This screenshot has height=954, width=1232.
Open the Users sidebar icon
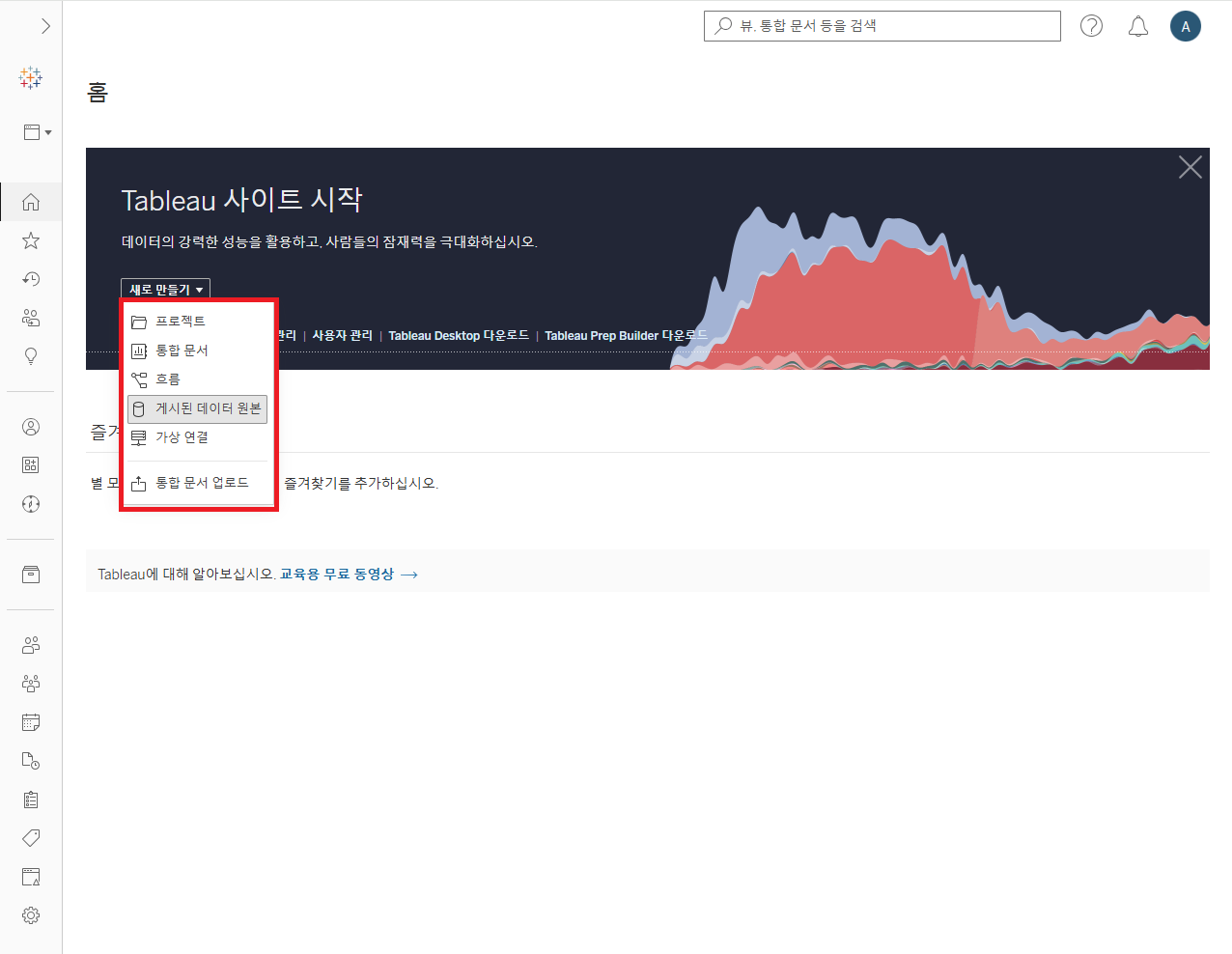pos(31,645)
